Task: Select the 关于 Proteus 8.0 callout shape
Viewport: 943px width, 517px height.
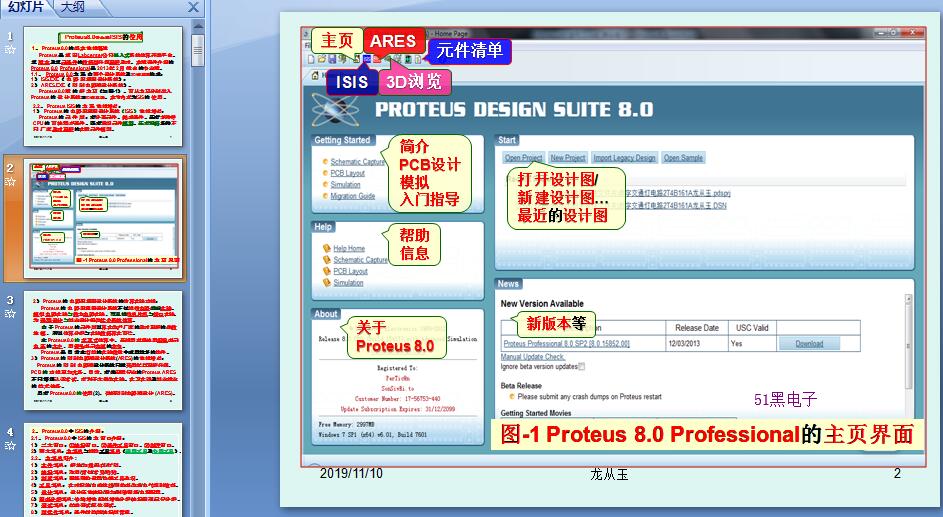Action: 395,337
